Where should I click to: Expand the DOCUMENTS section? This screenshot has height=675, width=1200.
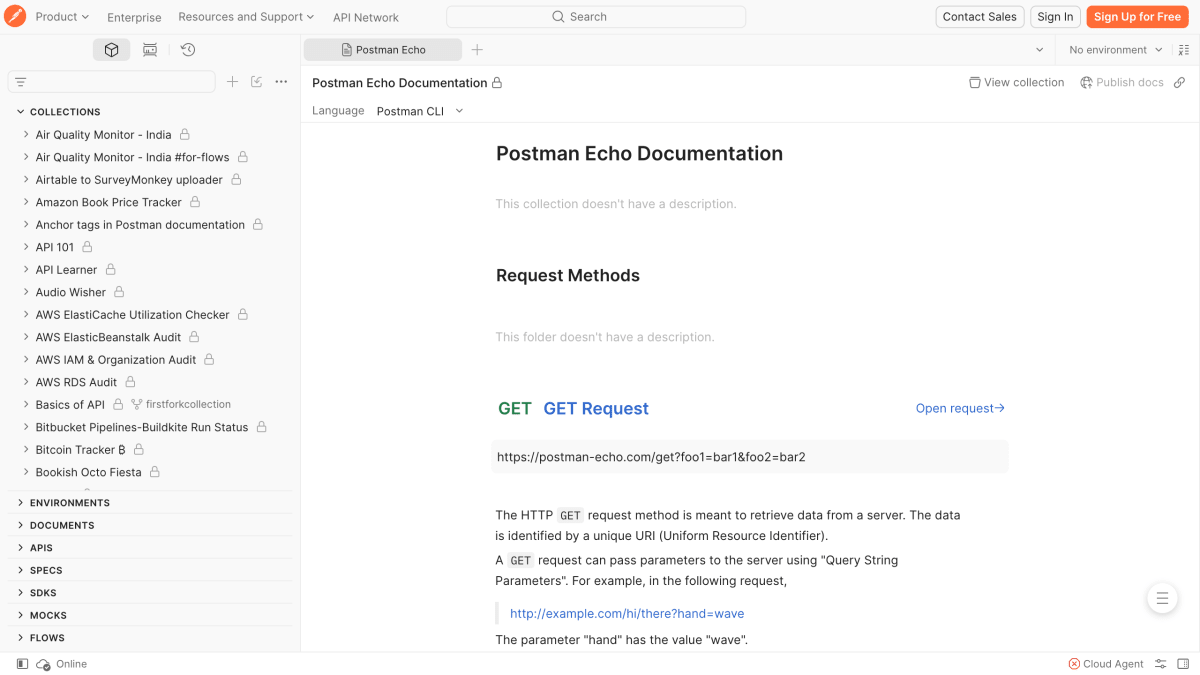[x=20, y=525]
